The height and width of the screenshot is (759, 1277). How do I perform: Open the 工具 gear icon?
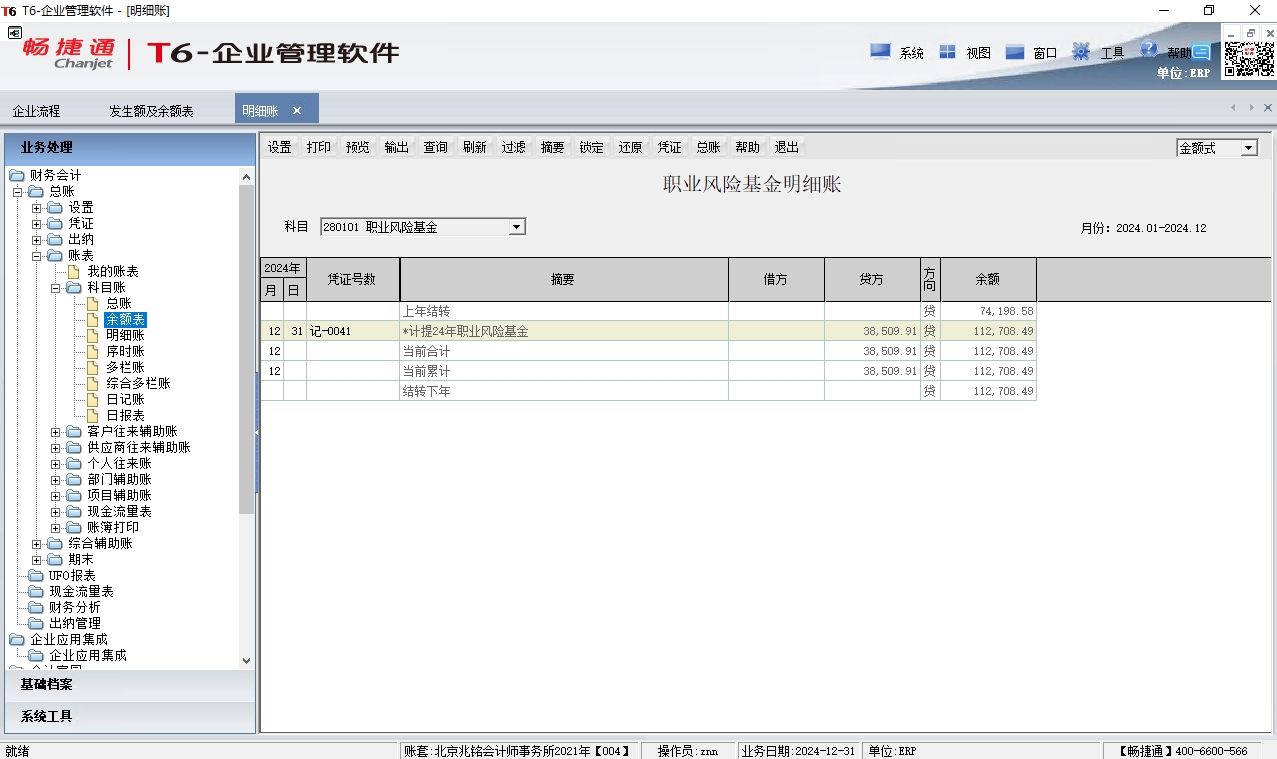point(1081,51)
